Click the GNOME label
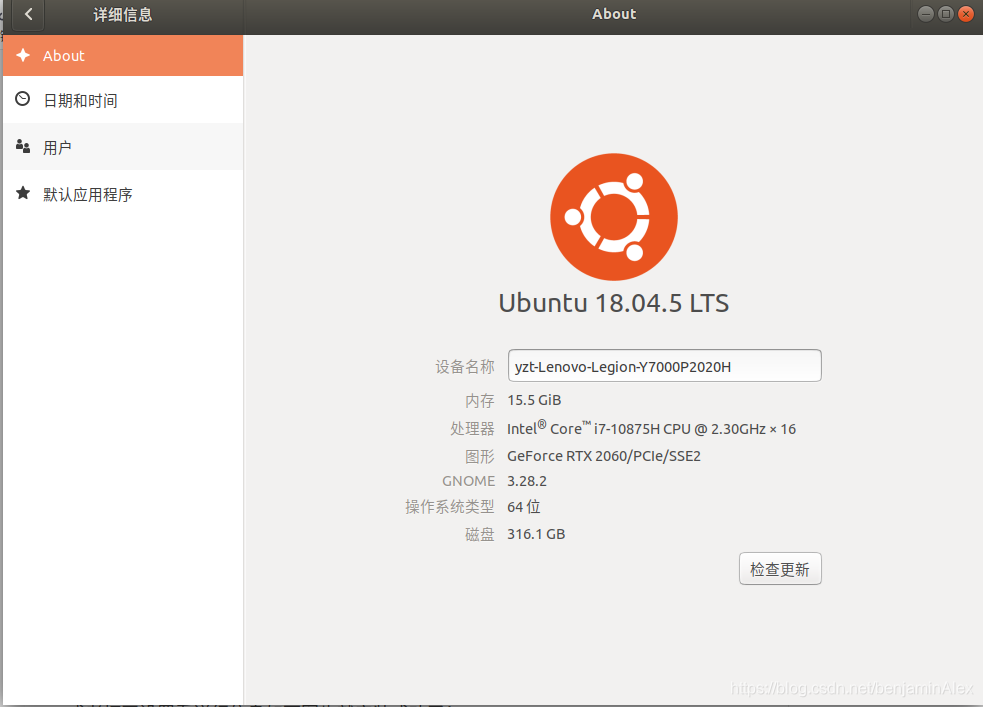Image resolution: width=983 pixels, height=707 pixels. tap(468, 481)
